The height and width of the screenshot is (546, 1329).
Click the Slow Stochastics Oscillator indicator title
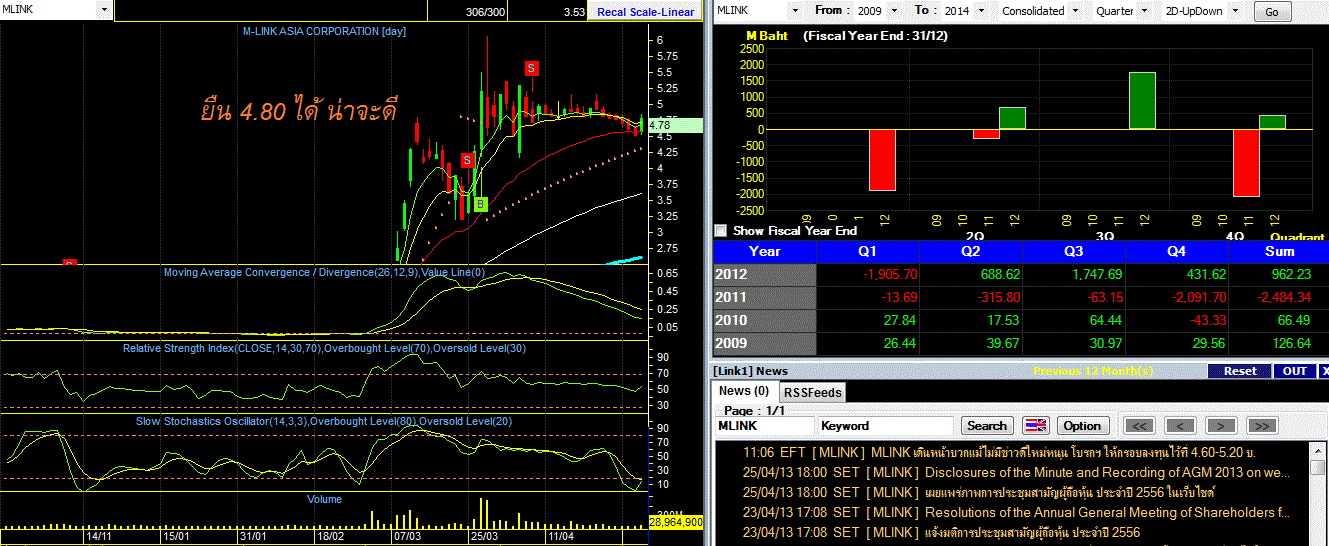[325, 421]
